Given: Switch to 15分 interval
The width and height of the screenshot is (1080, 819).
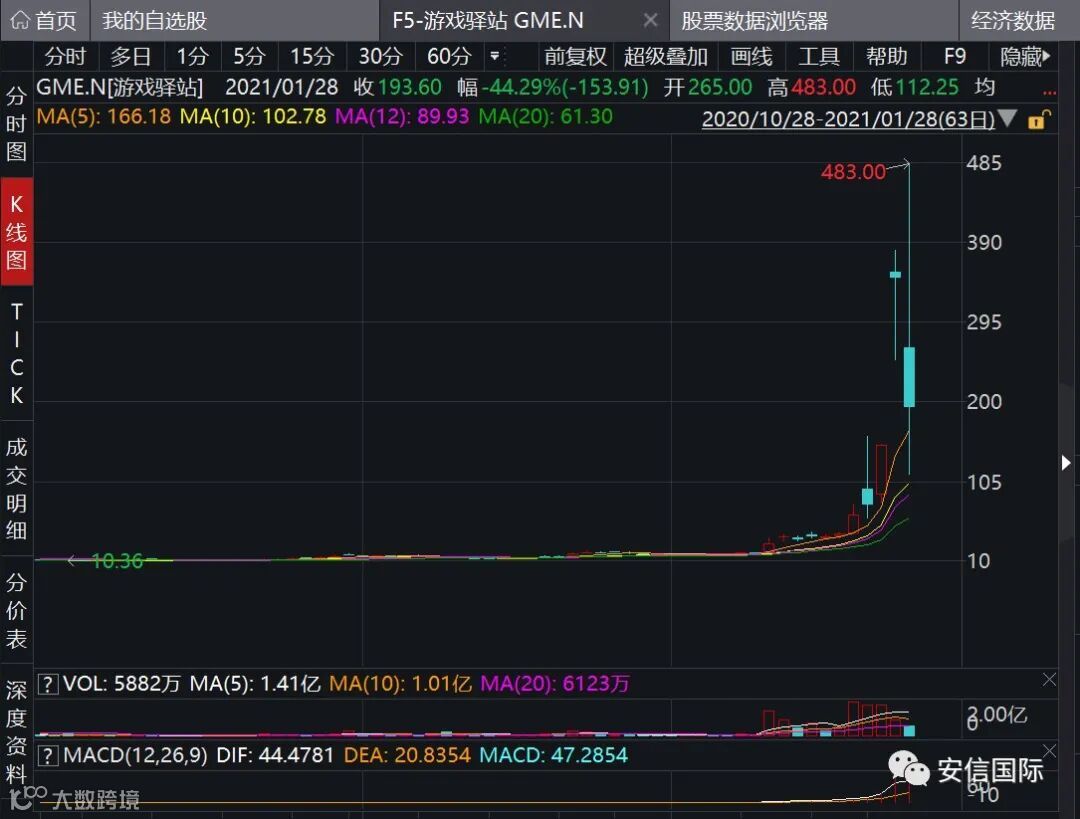Looking at the screenshot, I should click(311, 56).
